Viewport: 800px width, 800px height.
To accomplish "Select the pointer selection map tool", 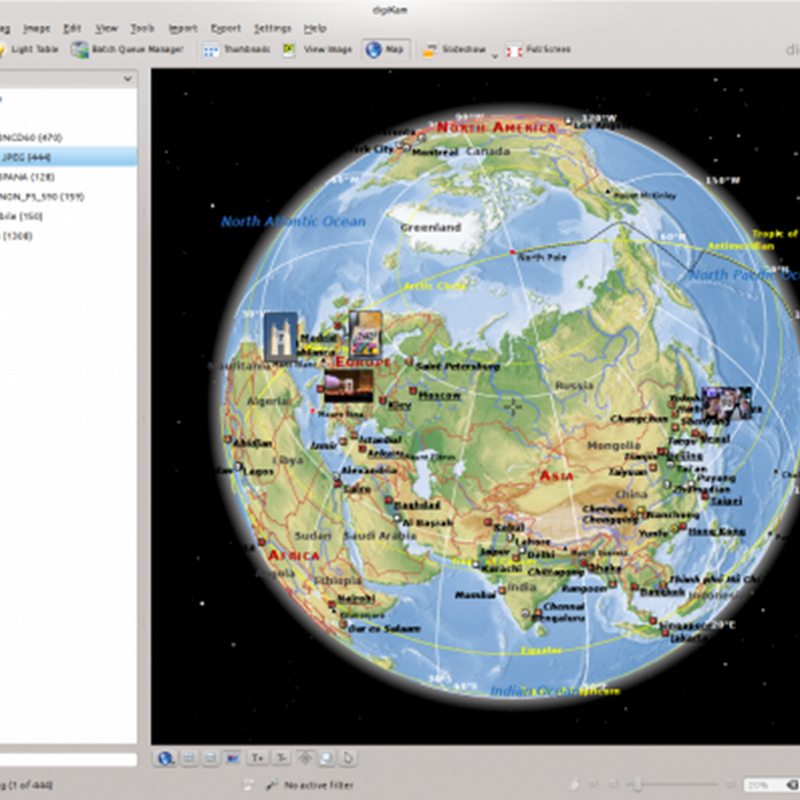I will coord(348,758).
